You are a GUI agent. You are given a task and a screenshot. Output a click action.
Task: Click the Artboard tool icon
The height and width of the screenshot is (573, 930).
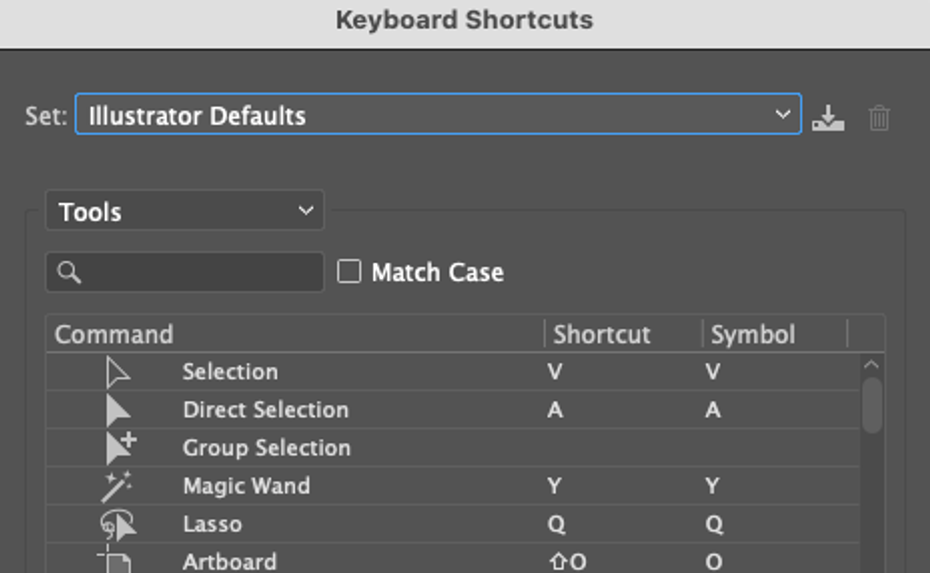tap(116, 560)
